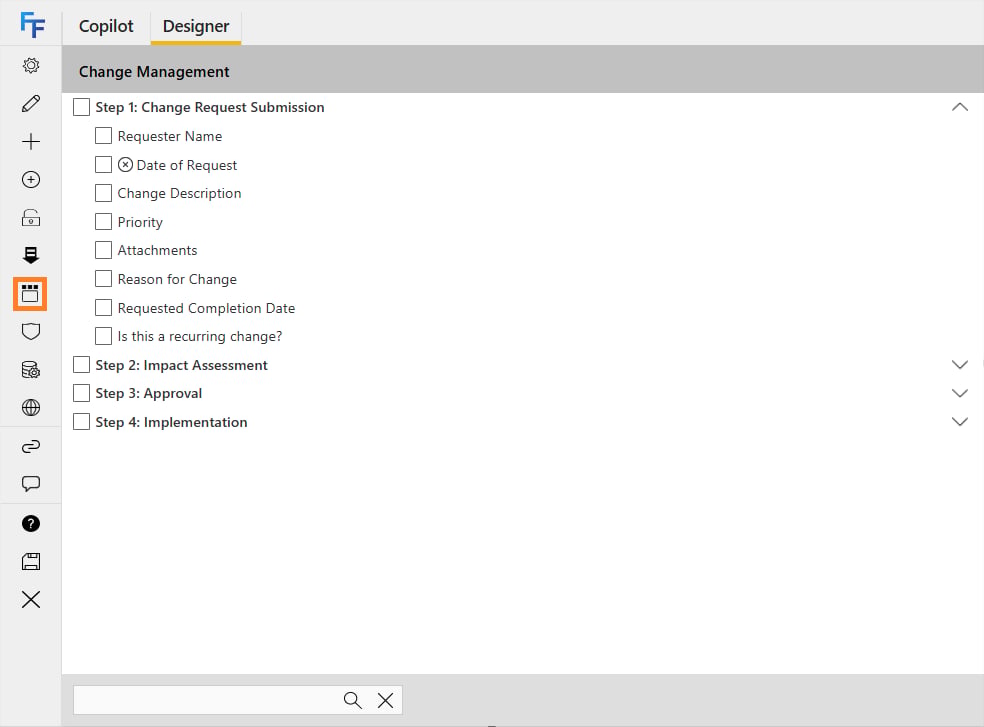Click circled X icon beside Date of Request
The width and height of the screenshot is (984, 727).
click(126, 164)
